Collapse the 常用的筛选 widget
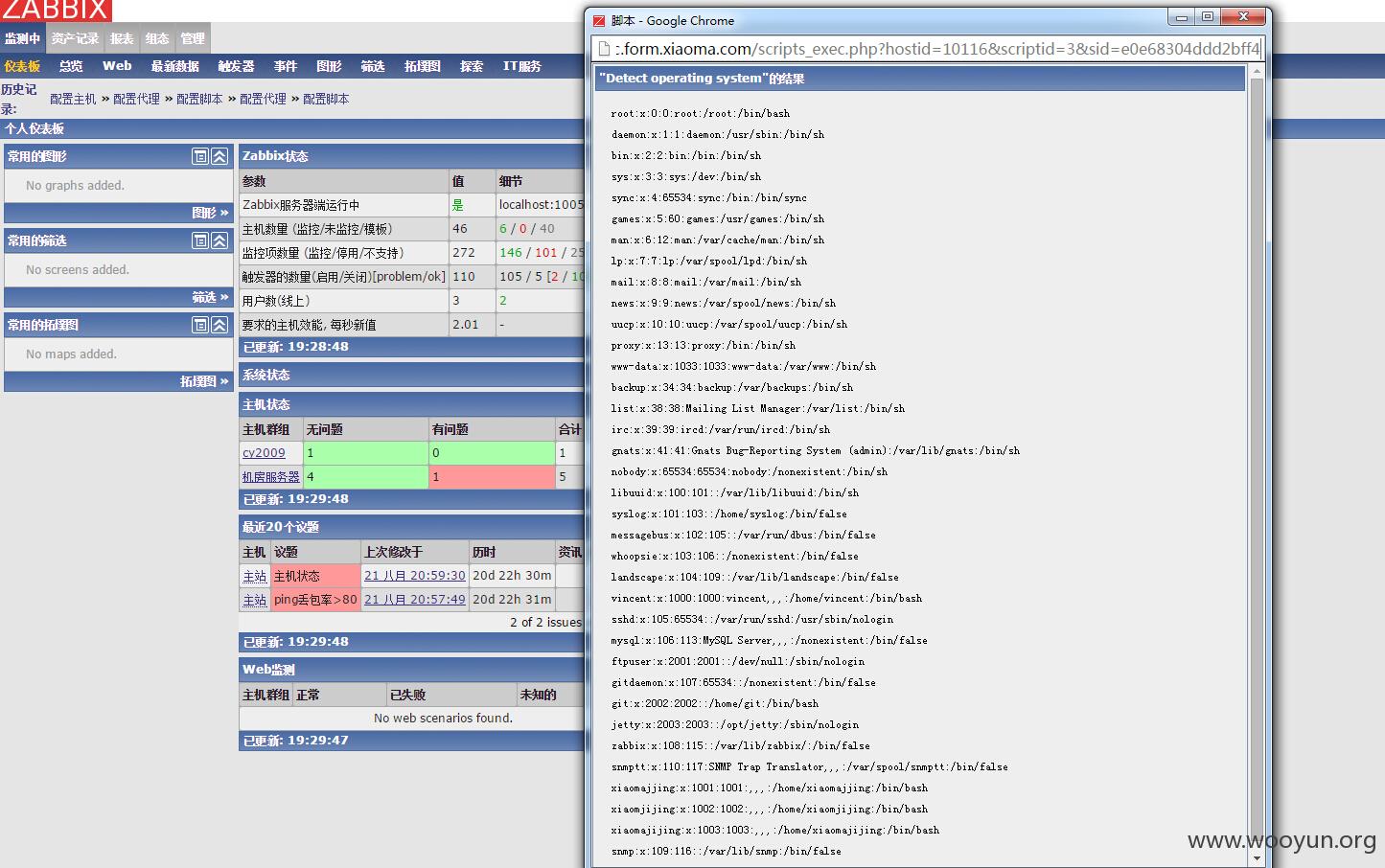The height and width of the screenshot is (868, 1385). tap(219, 240)
